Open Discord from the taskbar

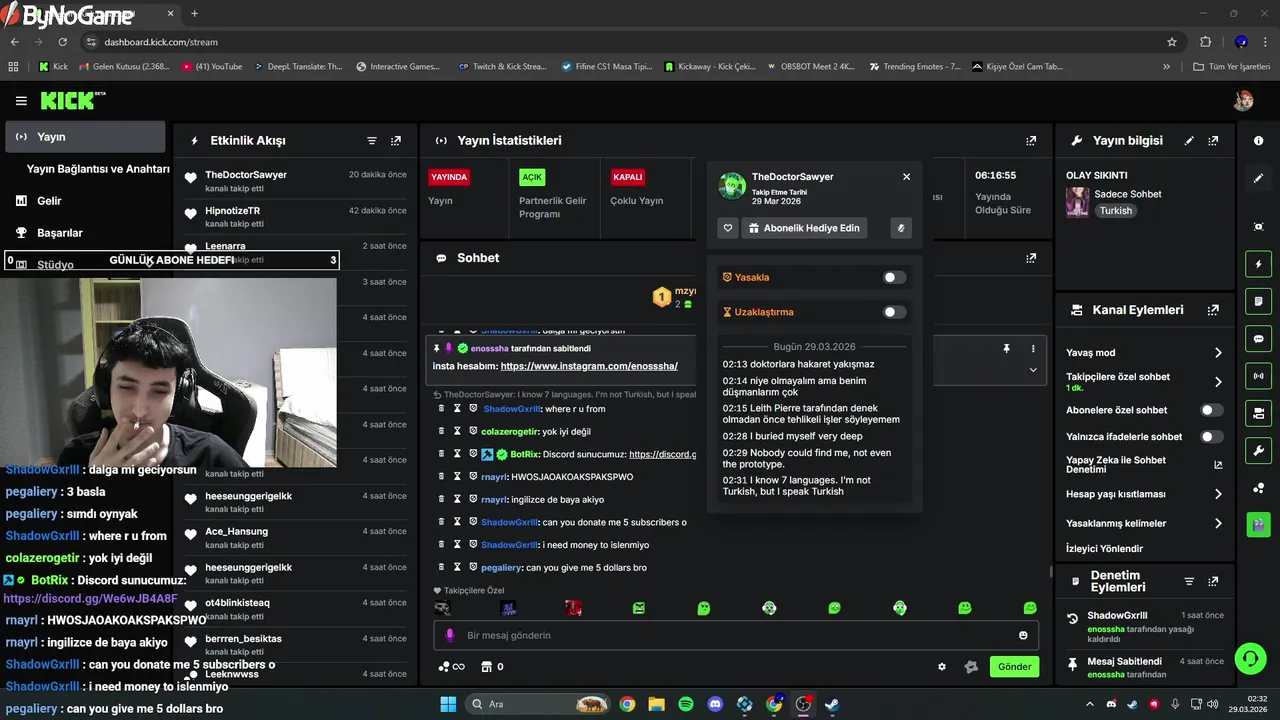[715, 704]
